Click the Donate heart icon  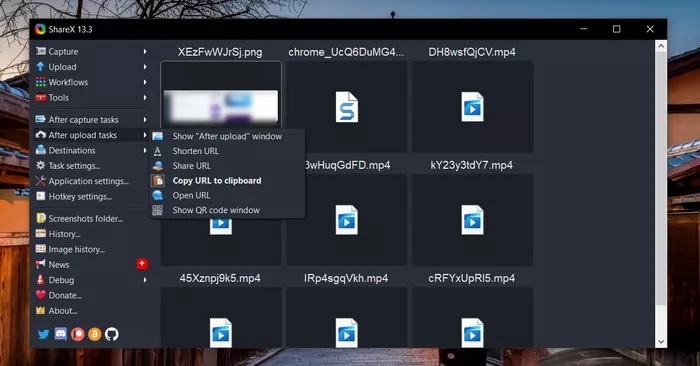(x=41, y=295)
